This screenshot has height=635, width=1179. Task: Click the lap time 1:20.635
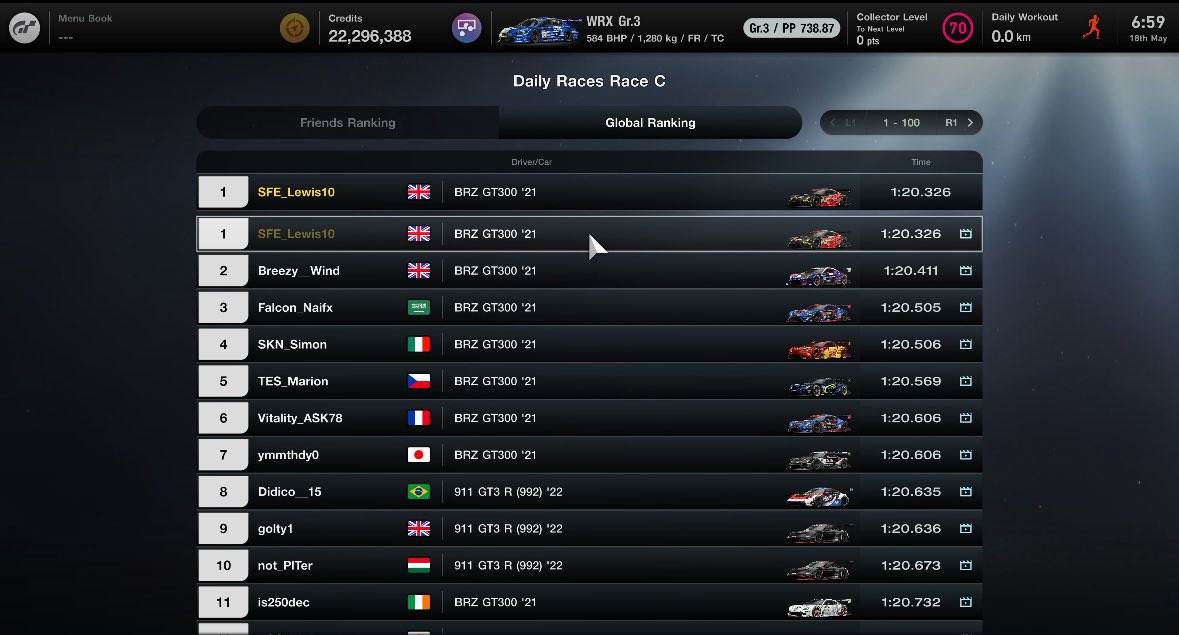point(911,491)
